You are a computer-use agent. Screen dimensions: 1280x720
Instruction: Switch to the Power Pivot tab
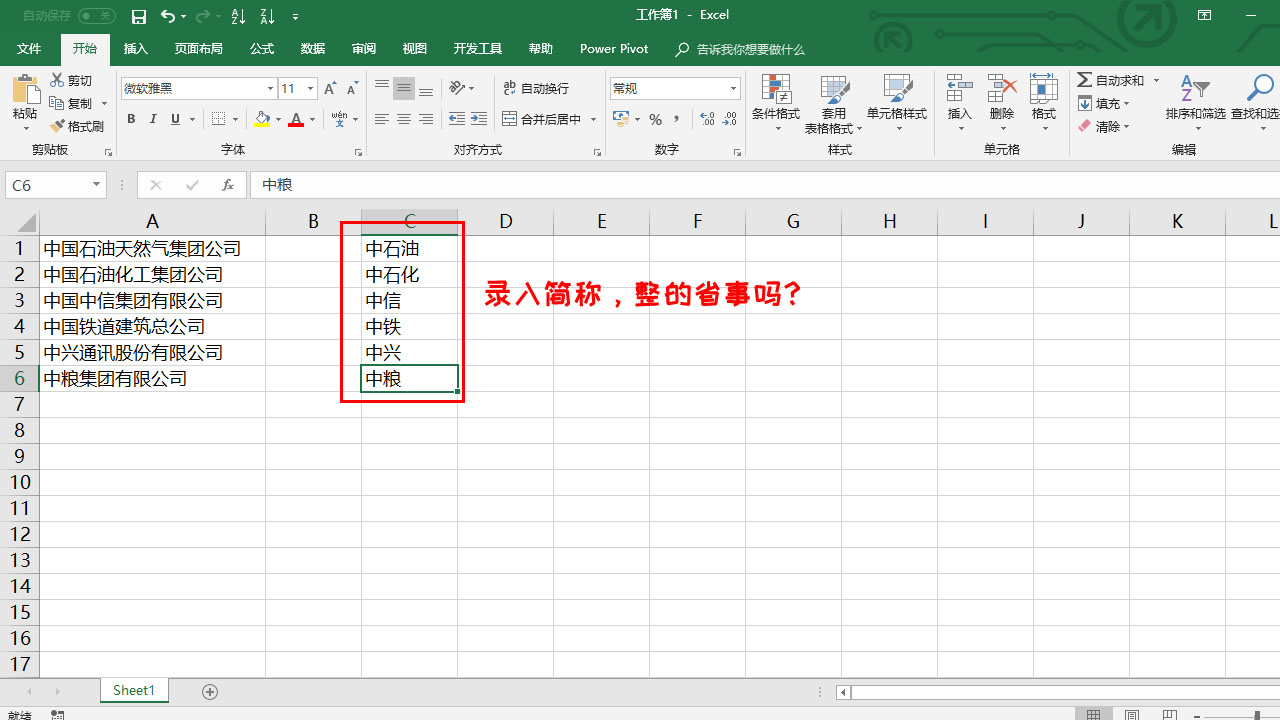click(614, 49)
